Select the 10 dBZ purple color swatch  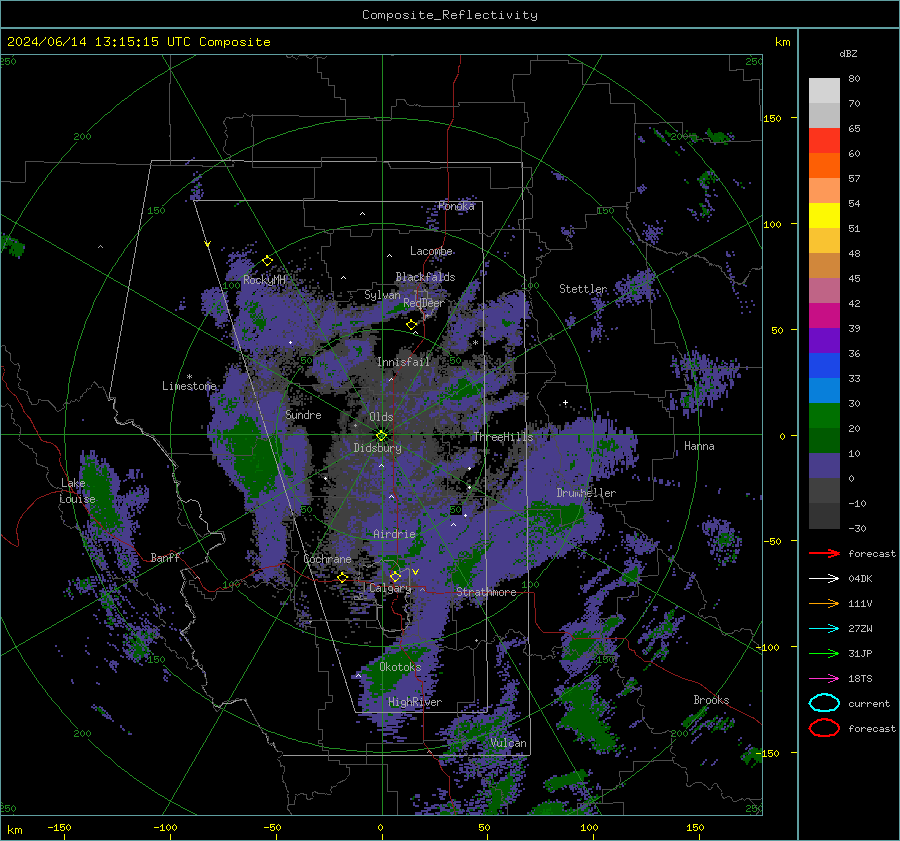[x=824, y=466]
